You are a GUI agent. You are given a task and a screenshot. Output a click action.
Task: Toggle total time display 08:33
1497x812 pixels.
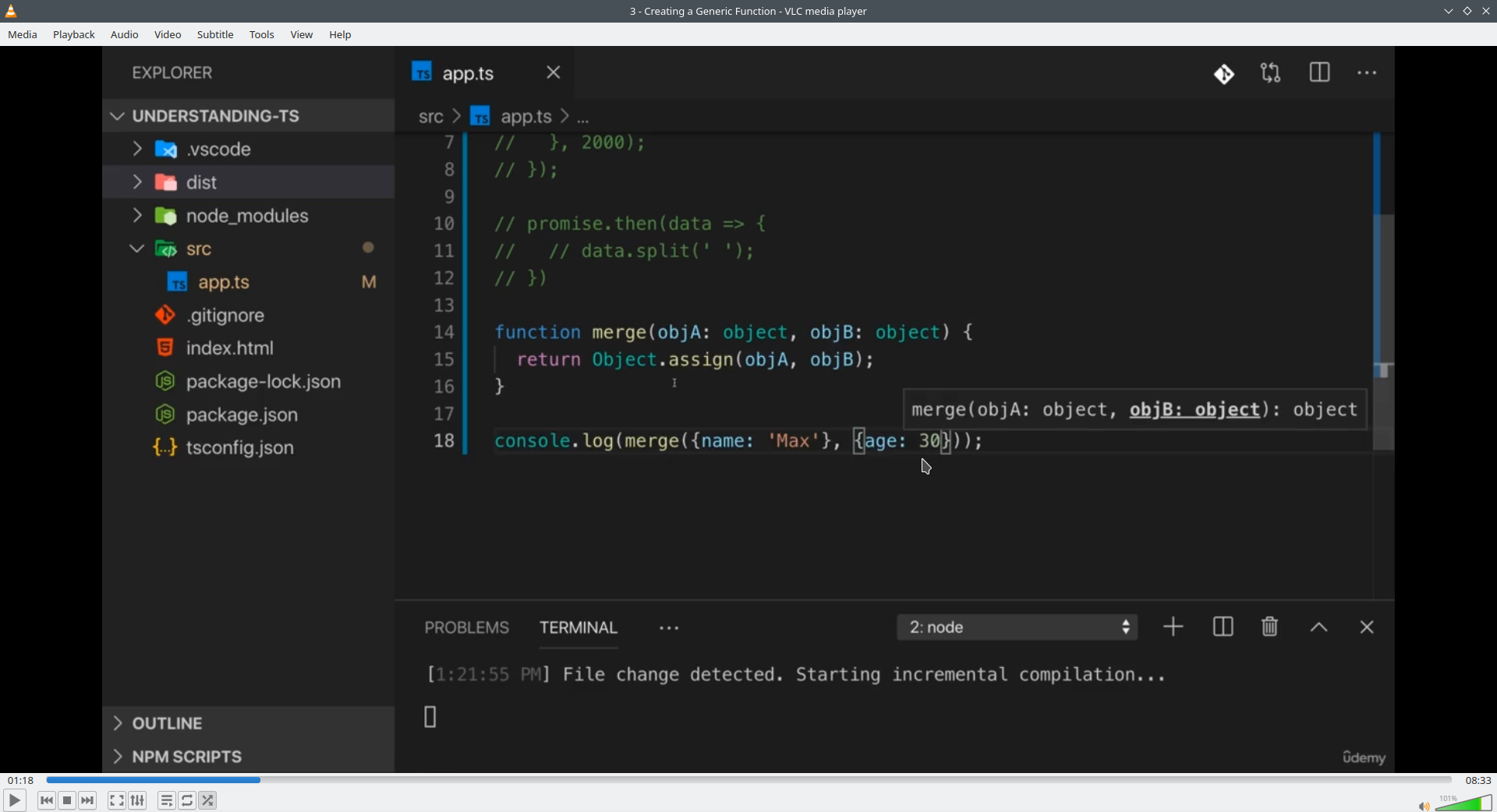(1478, 780)
